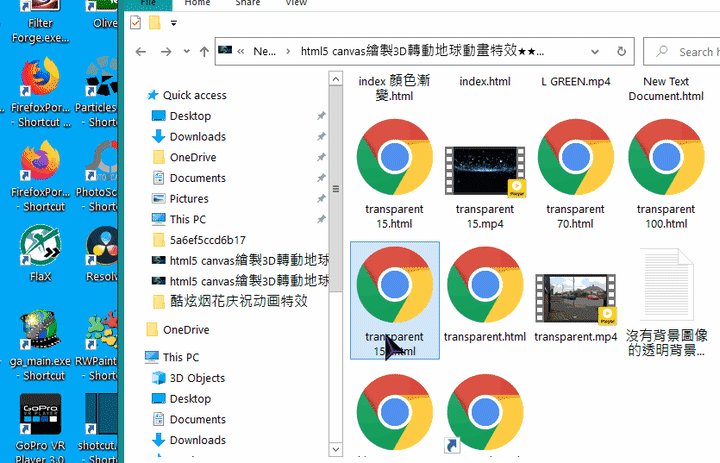The image size is (720, 463).
Task: Open pinned This PC under Quick access
Action: [x=187, y=219]
